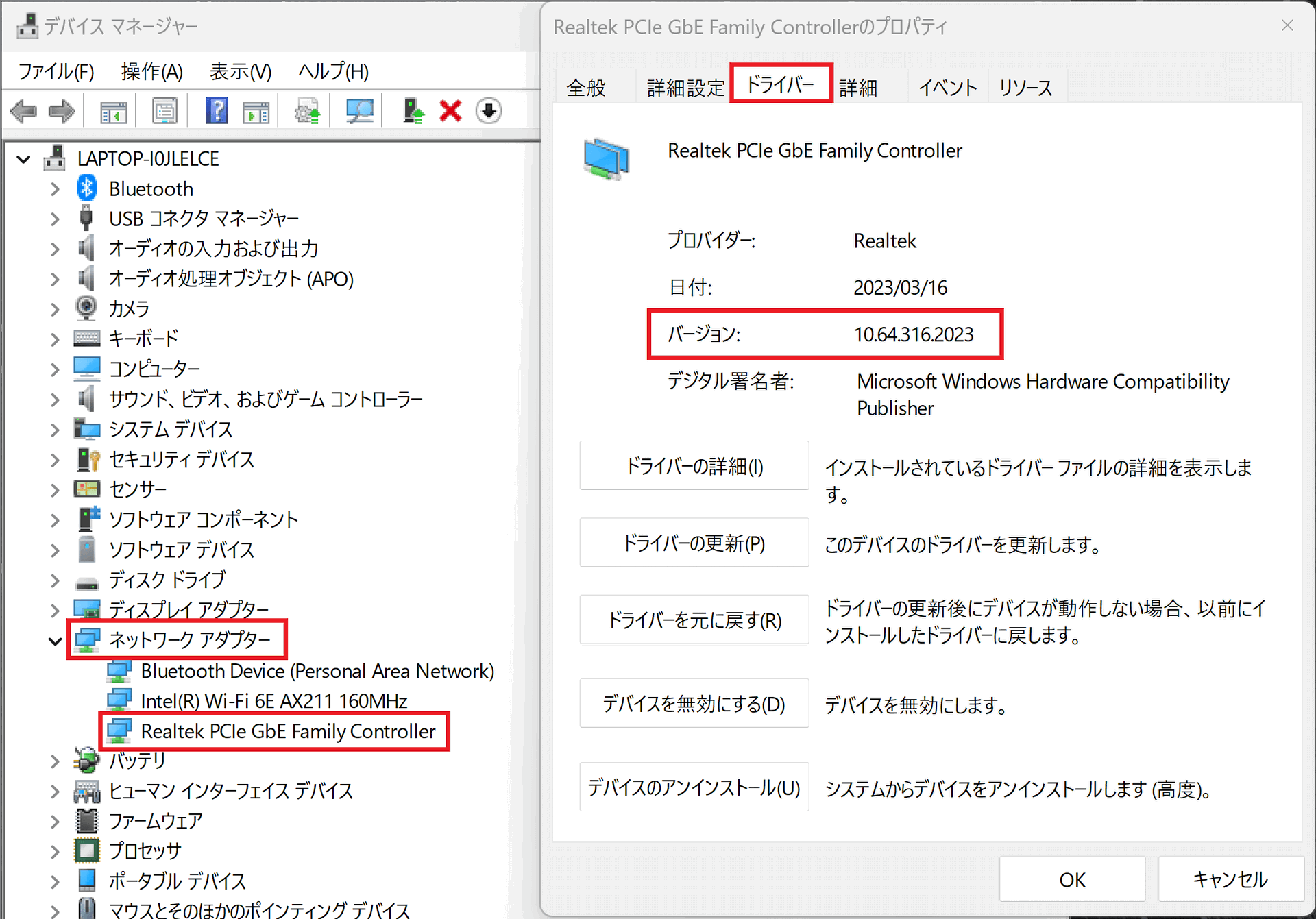Click the down-arrow disable device icon
Image resolution: width=1316 pixels, height=919 pixels.
point(489,111)
